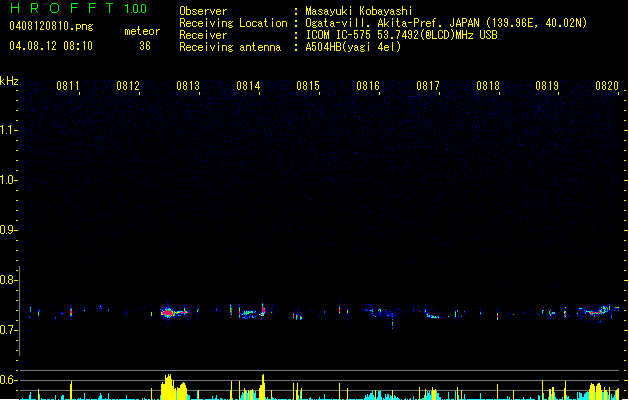Select observer name Masayuki Kobayashi
Image resolution: width=629 pixels, height=400 pixels.
(359, 11)
